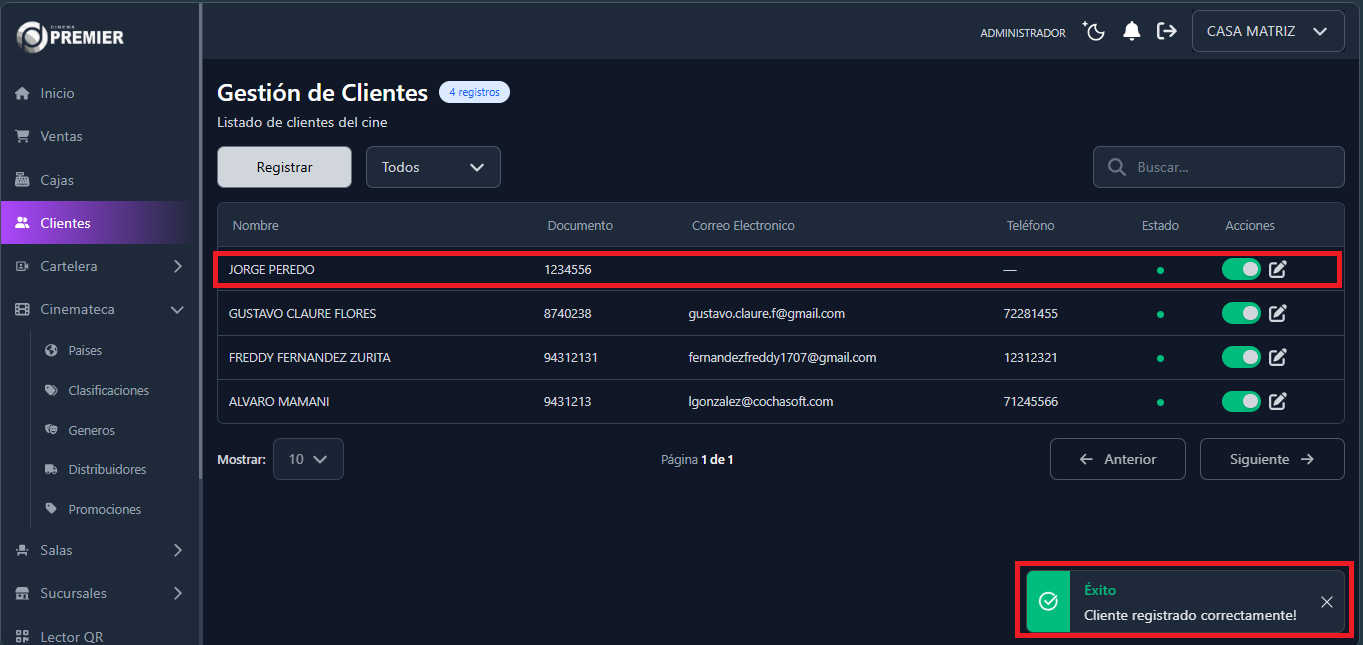The height and width of the screenshot is (645, 1363).
Task: Edit client JORGE PEREDO with pencil icon
Action: point(1277,269)
